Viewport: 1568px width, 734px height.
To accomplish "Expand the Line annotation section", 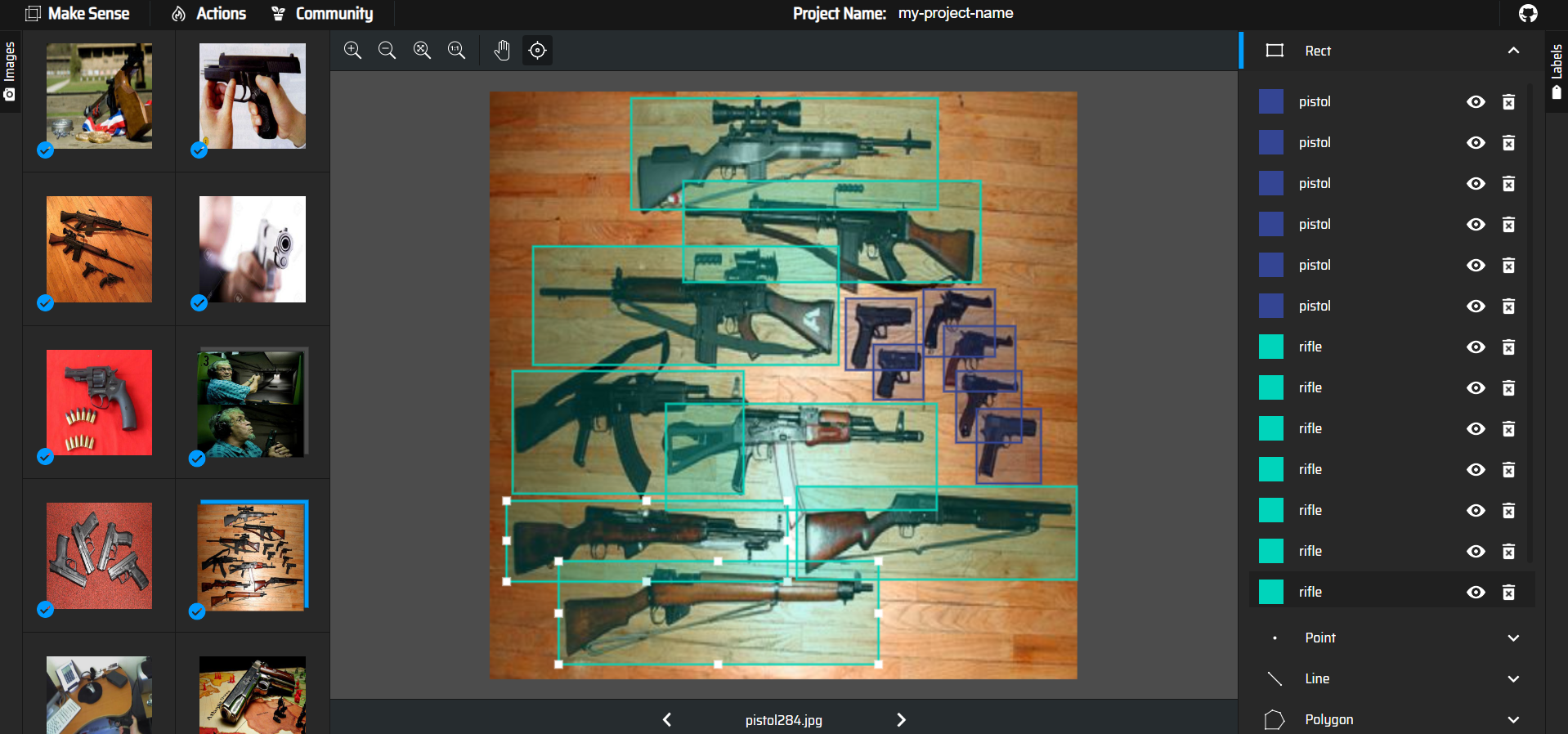I will [1513, 679].
